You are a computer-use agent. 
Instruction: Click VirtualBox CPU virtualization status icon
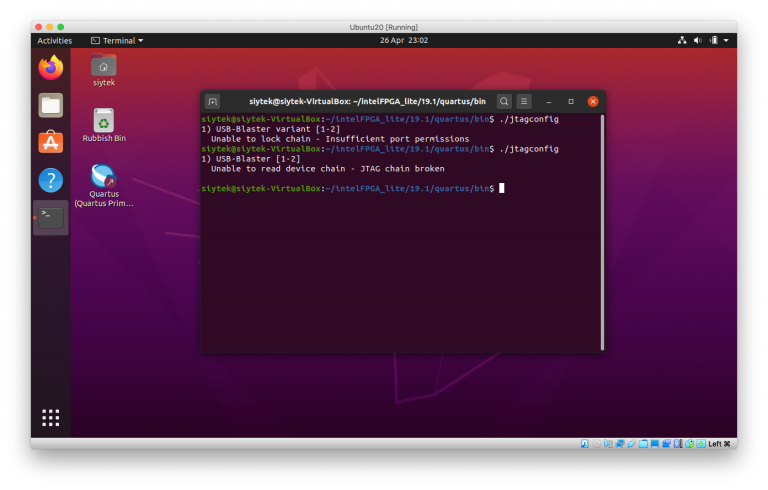[x=678, y=443]
